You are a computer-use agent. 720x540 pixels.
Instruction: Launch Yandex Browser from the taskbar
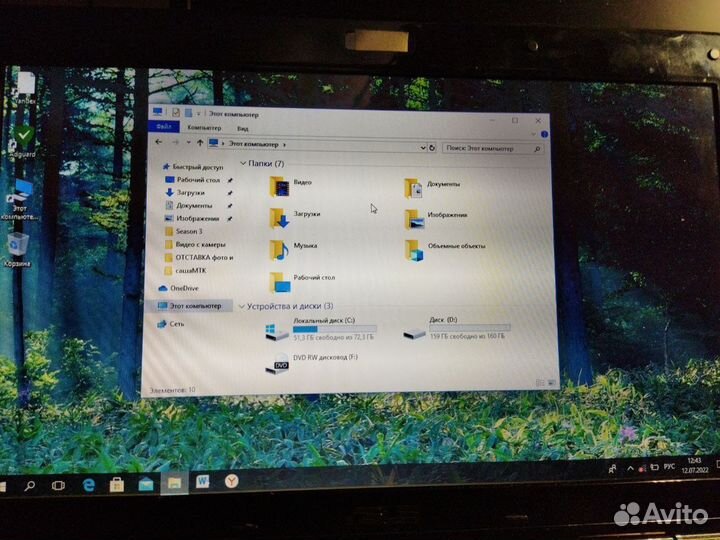231,481
